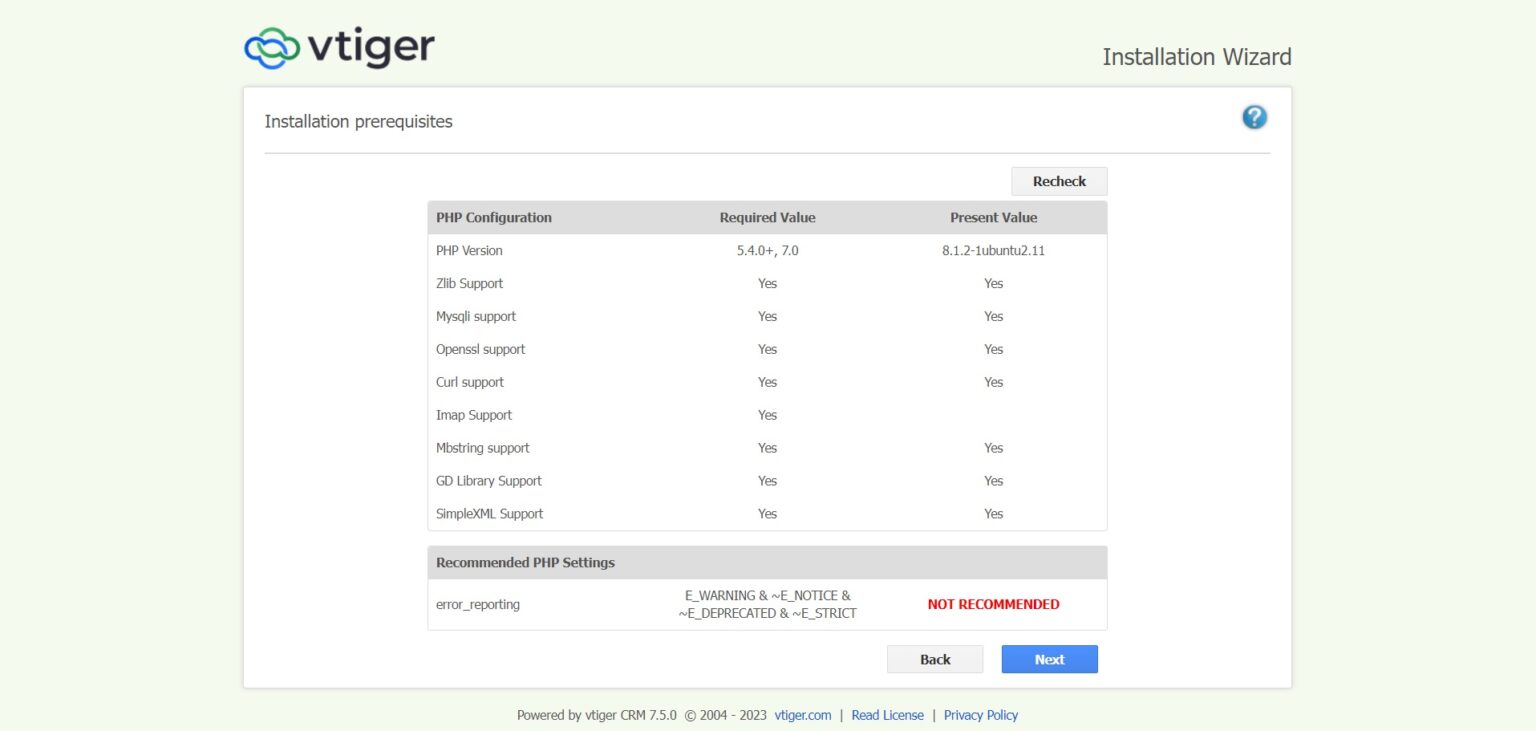Click the E_WARNING & ~E_NOTICE required value text
This screenshot has width=1536, height=731.
767,604
